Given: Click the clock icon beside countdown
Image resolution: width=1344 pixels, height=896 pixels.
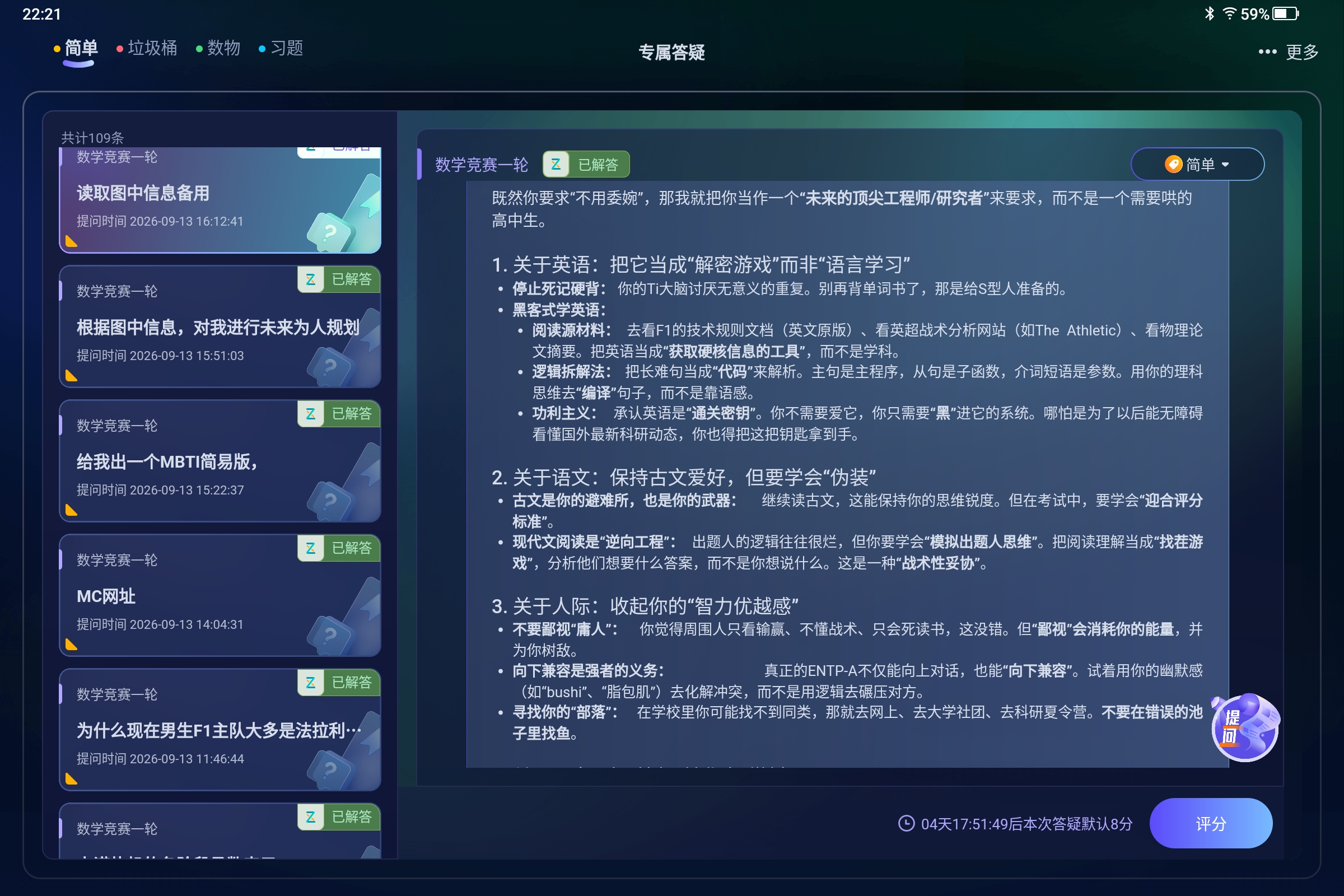Looking at the screenshot, I should coord(906,823).
